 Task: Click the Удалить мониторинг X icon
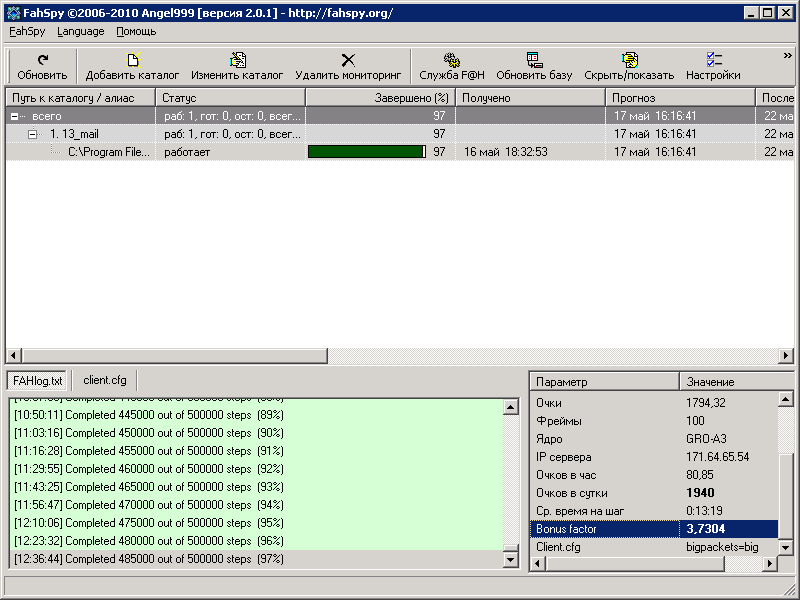pos(348,60)
